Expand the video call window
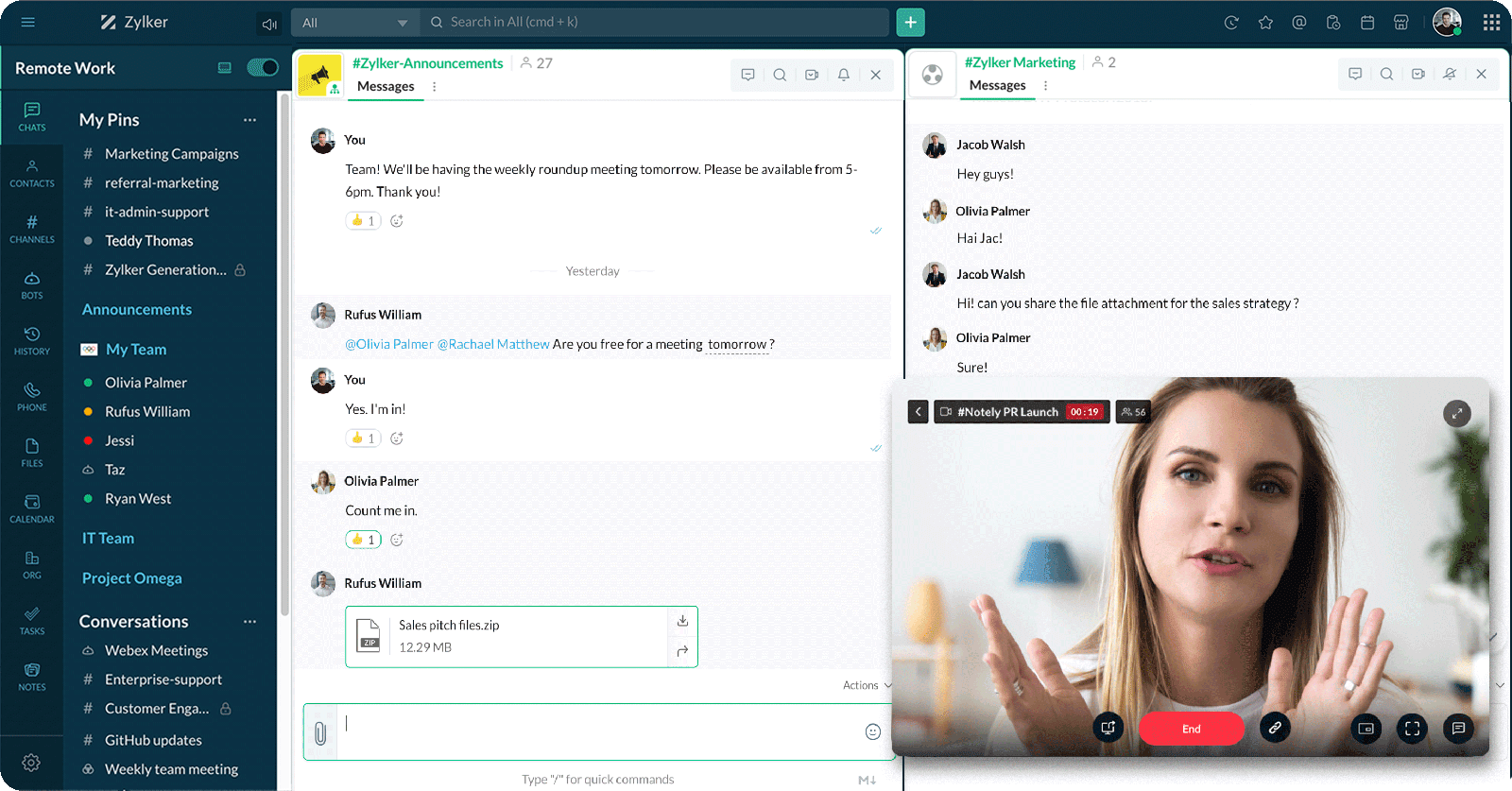This screenshot has height=791, width=1512. [1456, 413]
